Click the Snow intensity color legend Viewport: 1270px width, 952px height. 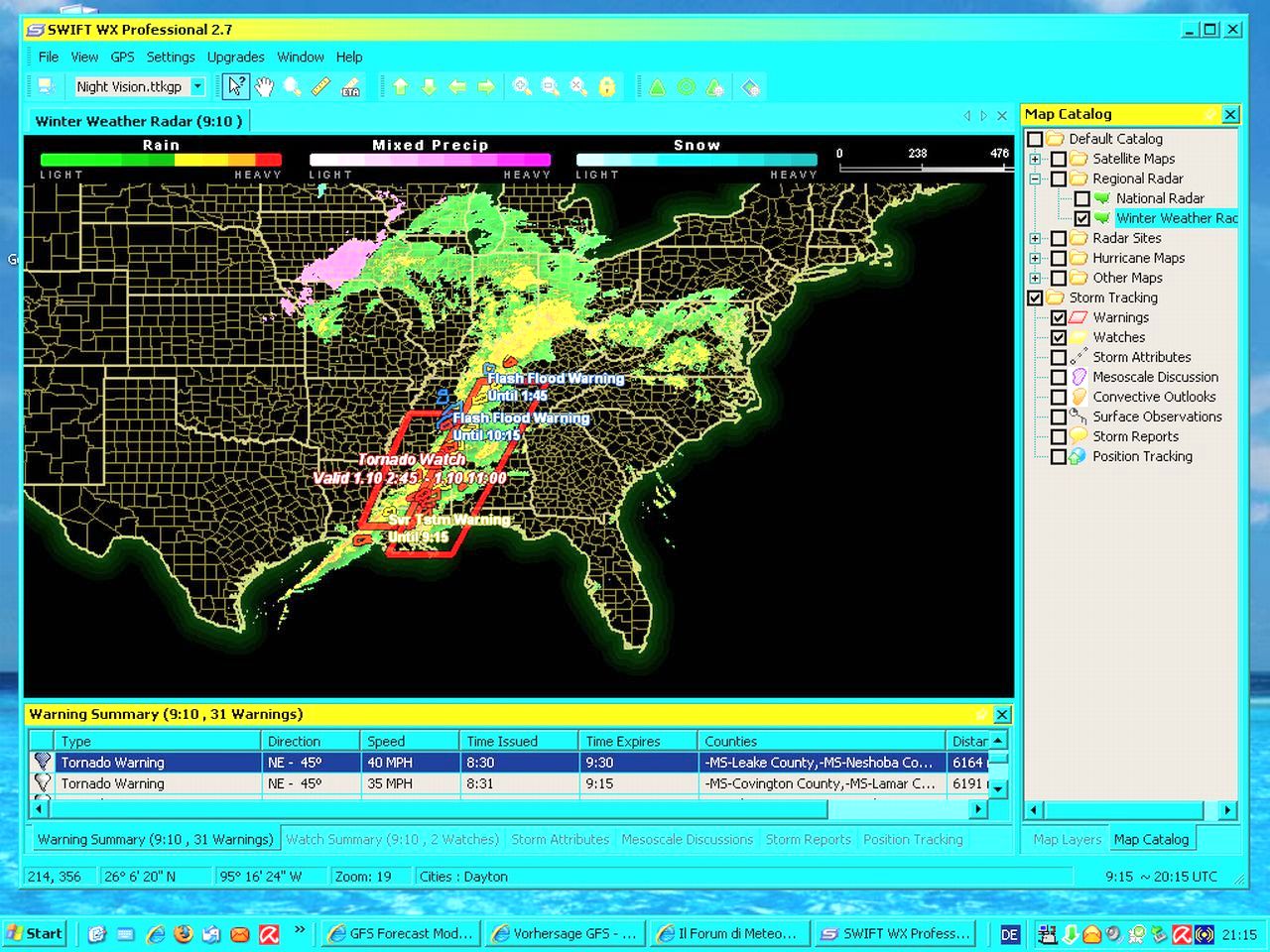click(x=697, y=159)
